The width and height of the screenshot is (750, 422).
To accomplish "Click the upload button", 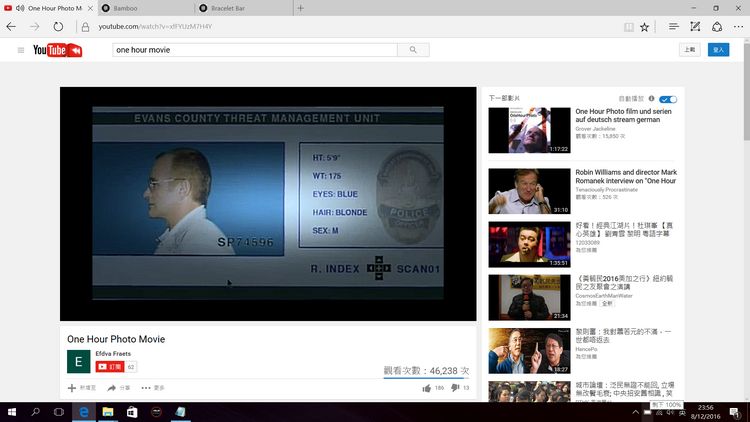I will [x=689, y=50].
